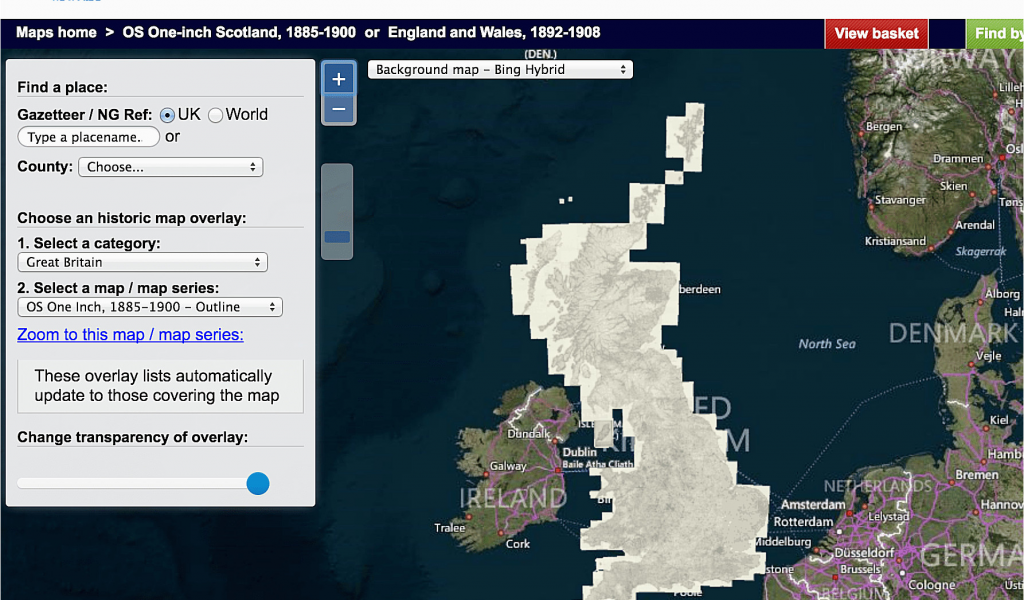Open the OS One Inch map series dropdown

pos(150,307)
